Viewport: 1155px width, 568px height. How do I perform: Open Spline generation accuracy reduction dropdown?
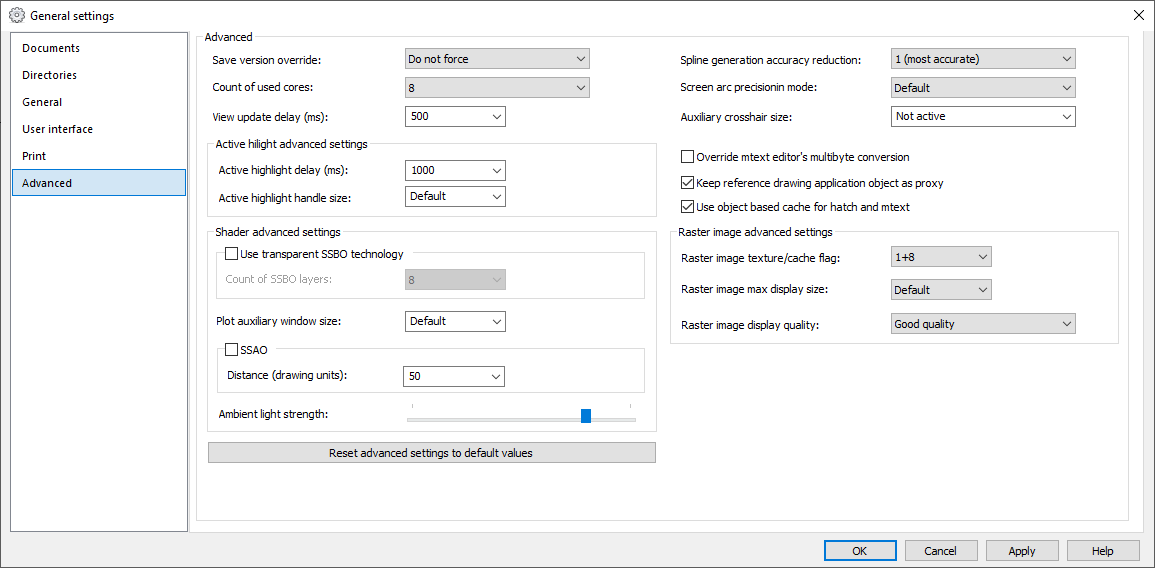(x=983, y=59)
